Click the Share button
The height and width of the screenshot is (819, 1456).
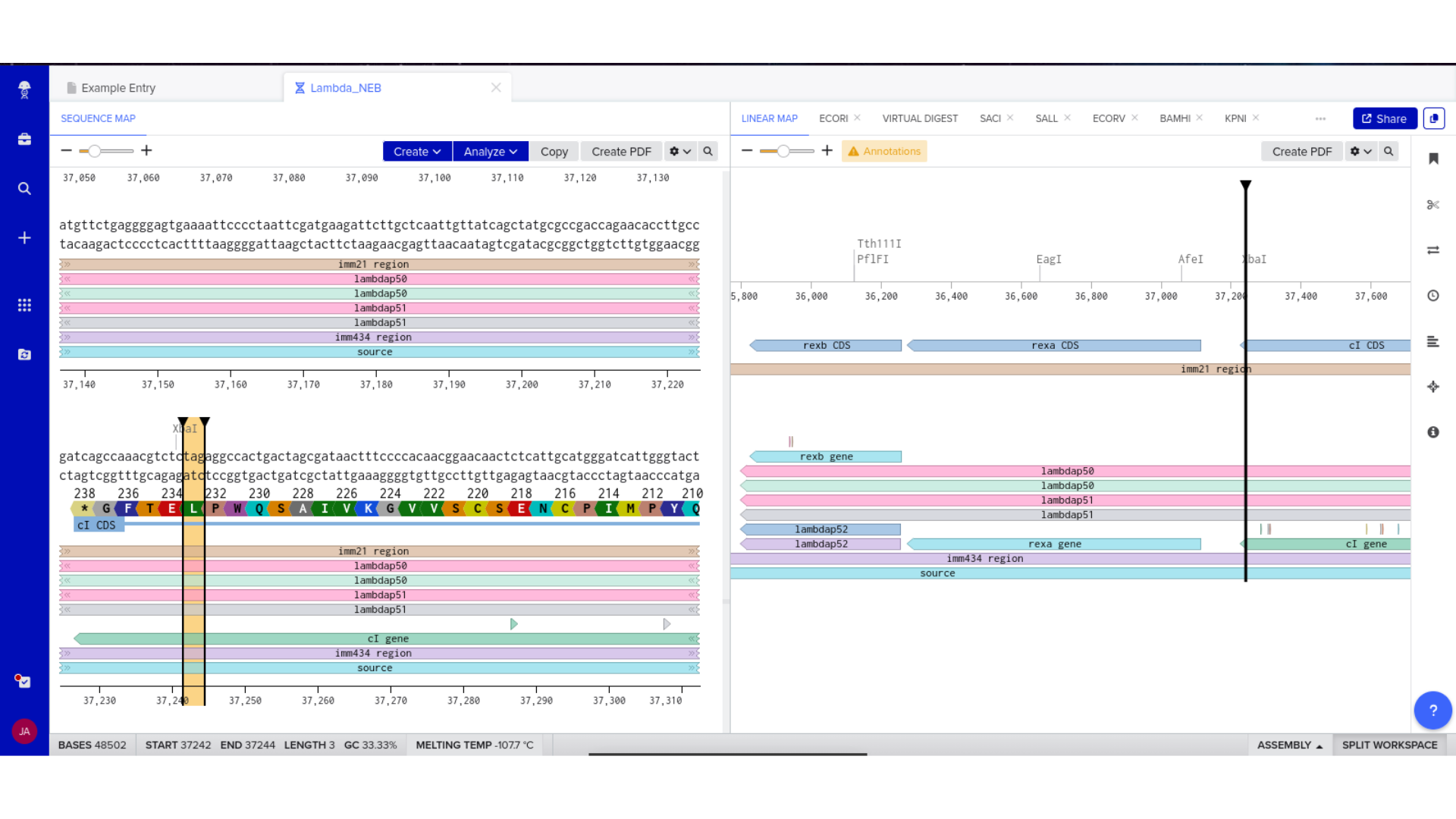1384,118
